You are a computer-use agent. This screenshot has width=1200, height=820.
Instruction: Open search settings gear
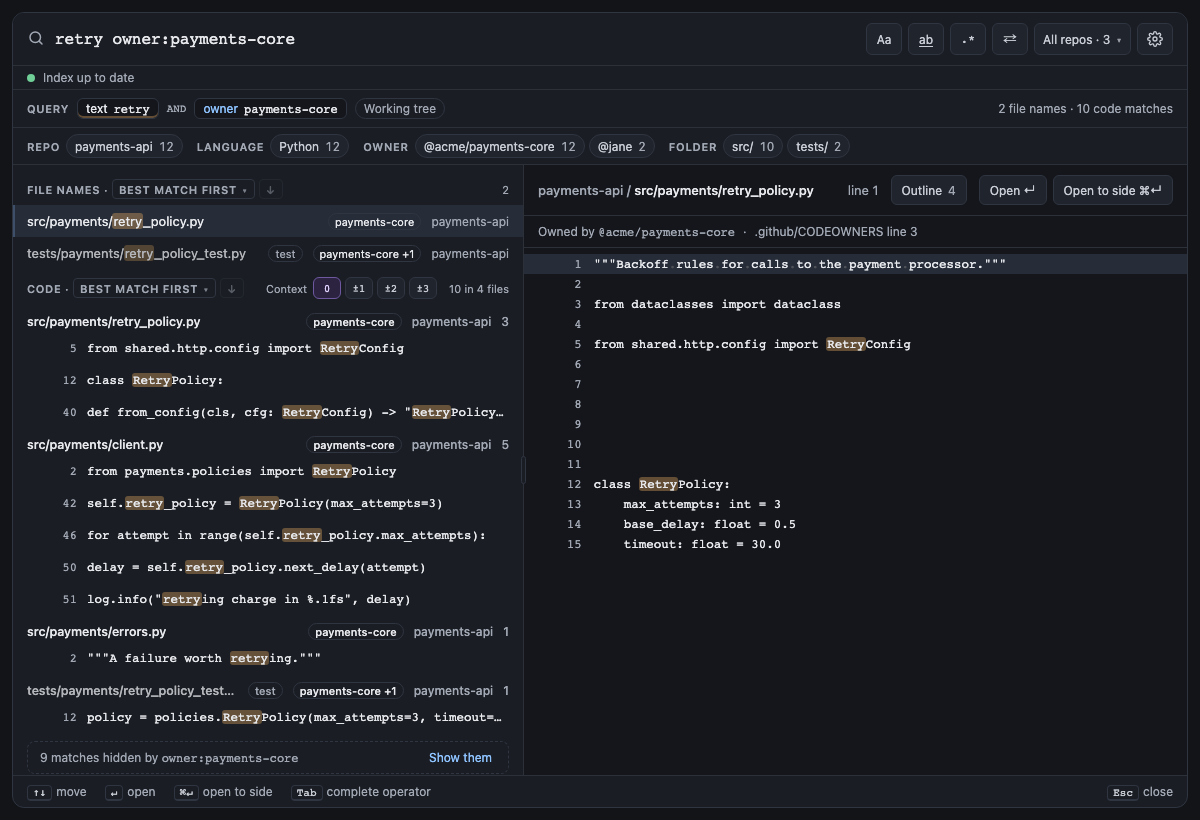tap(1155, 39)
